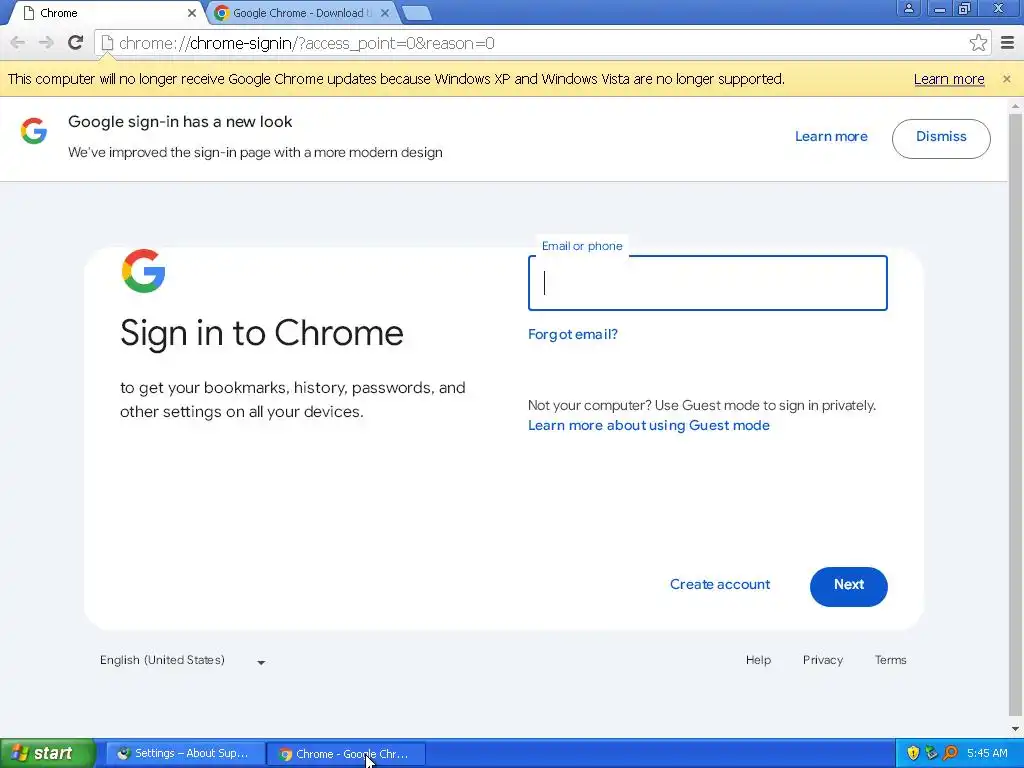This screenshot has height=768, width=1024.
Task: Open the Help link in the footer
Action: tap(758, 660)
